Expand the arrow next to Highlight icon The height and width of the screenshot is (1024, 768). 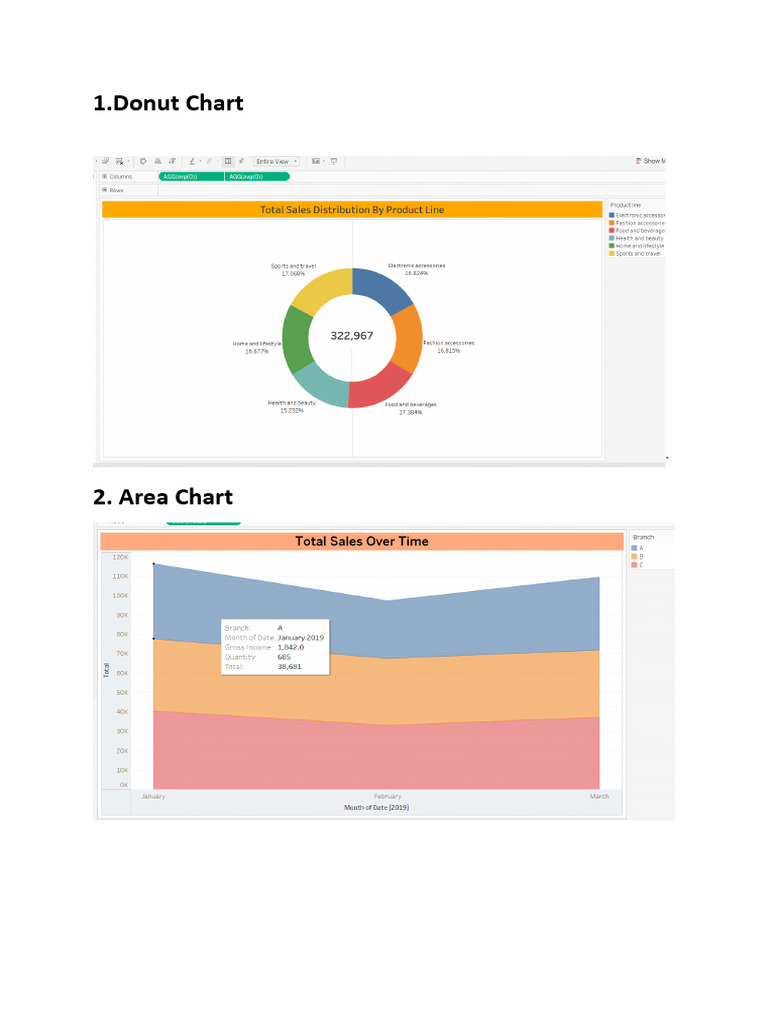coord(200,161)
